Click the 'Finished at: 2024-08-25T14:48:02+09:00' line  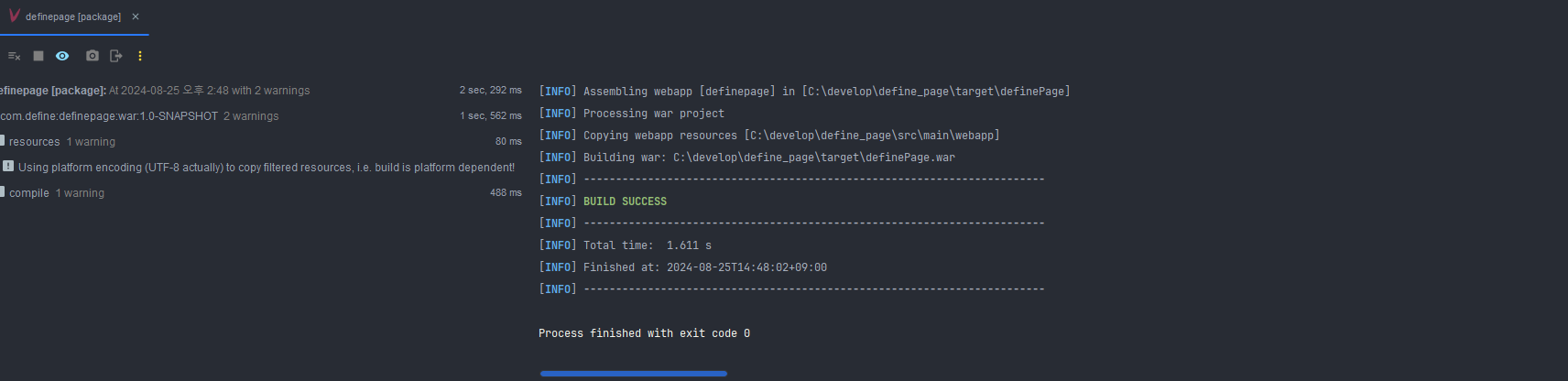(x=682, y=267)
